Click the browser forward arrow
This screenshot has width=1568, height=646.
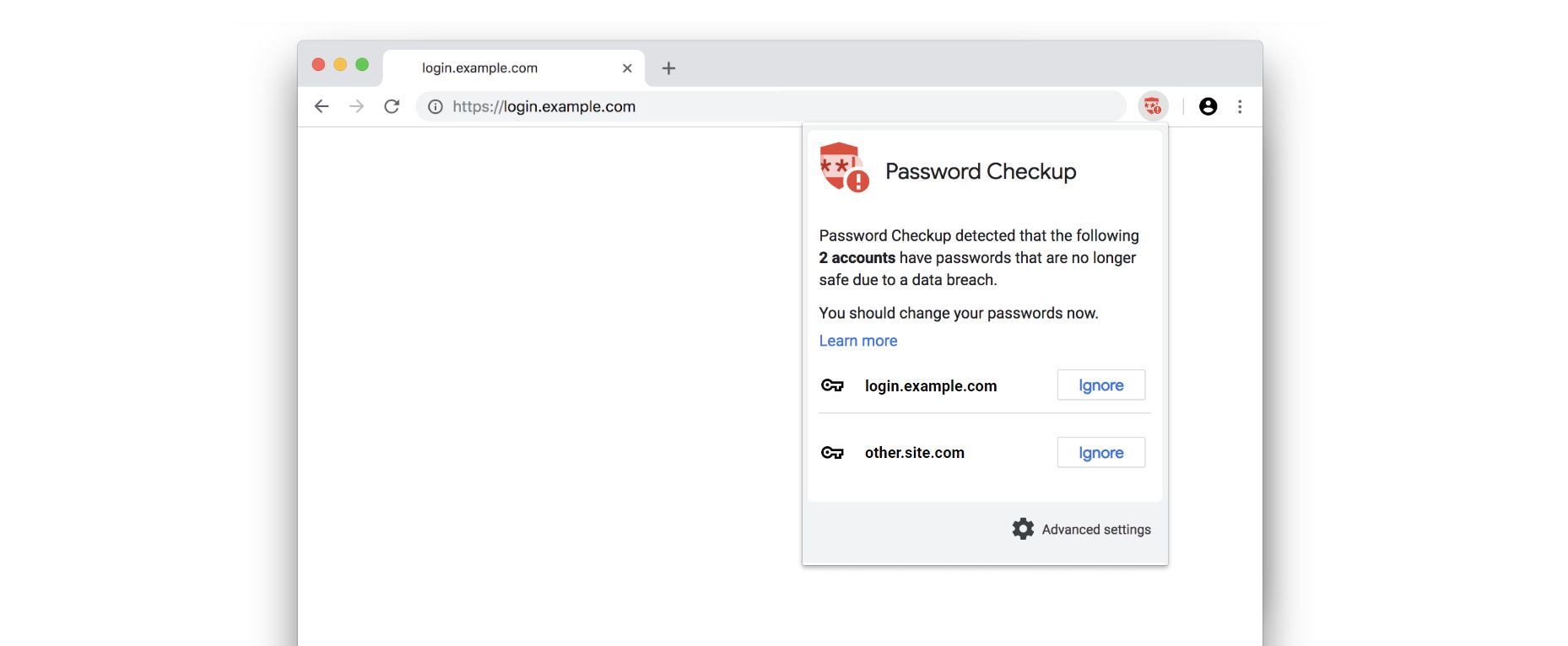(x=357, y=106)
